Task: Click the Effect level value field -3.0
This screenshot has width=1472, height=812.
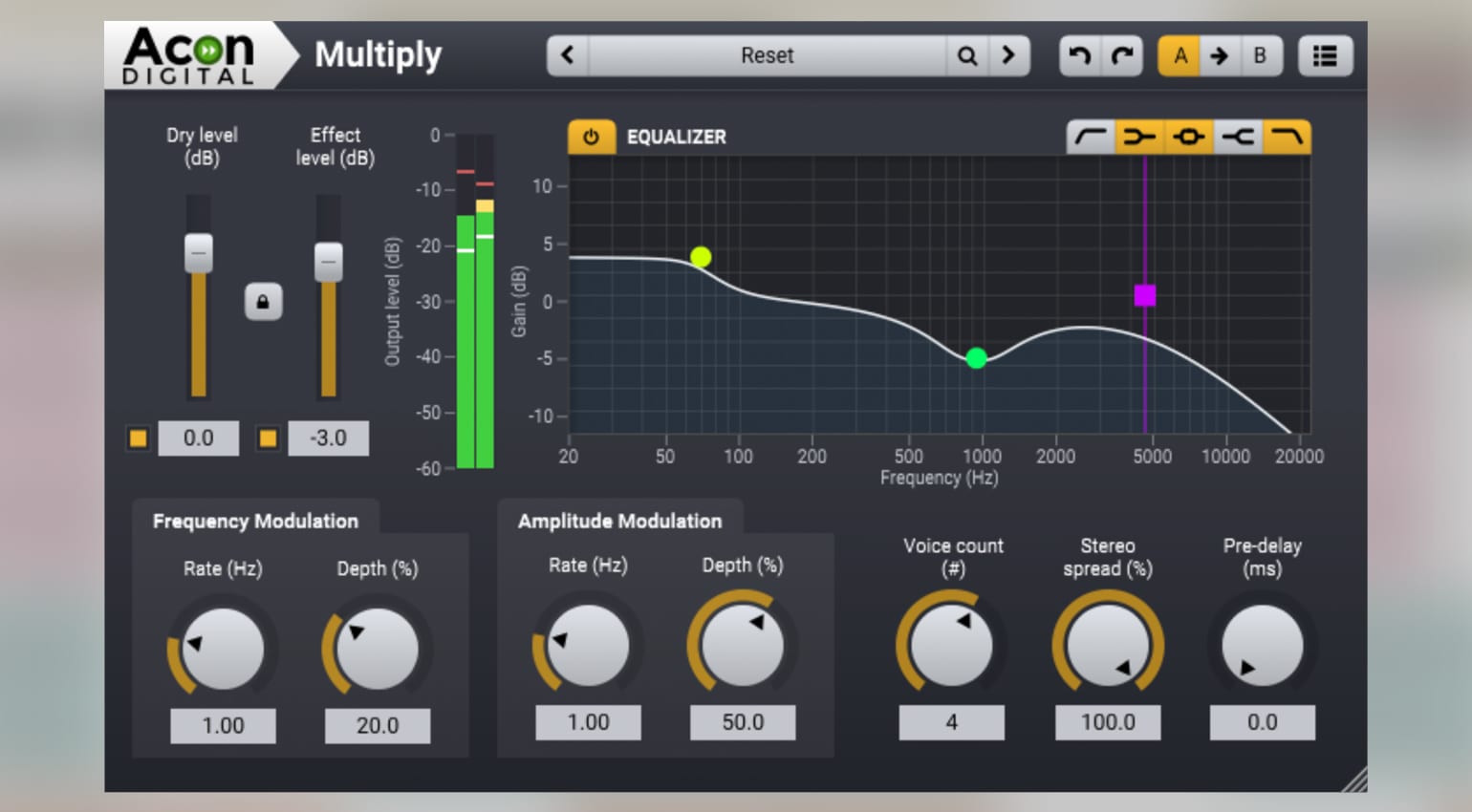Action: (x=329, y=438)
